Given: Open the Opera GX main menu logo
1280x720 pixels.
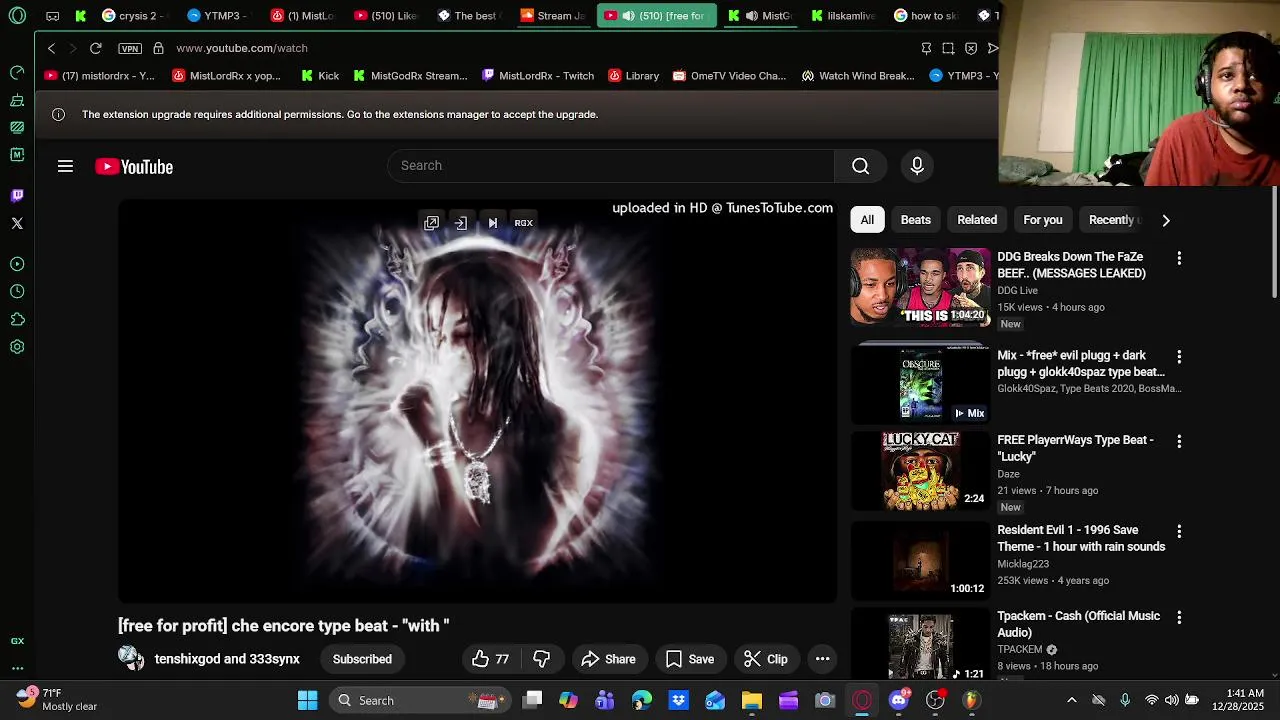Looking at the screenshot, I should pos(17,16).
